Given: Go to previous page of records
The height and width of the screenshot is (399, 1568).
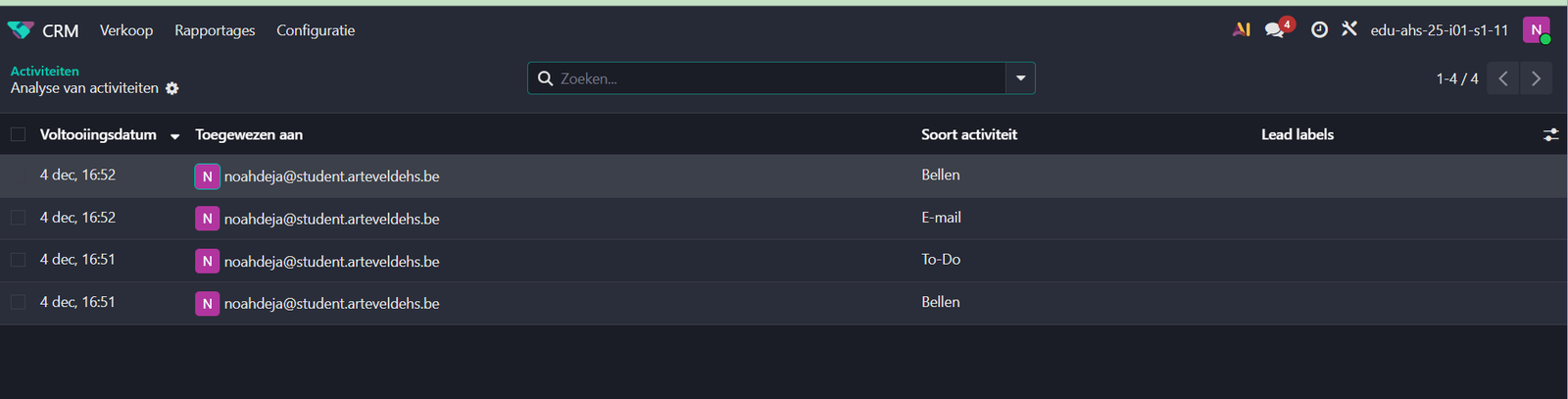Looking at the screenshot, I should (x=1503, y=78).
